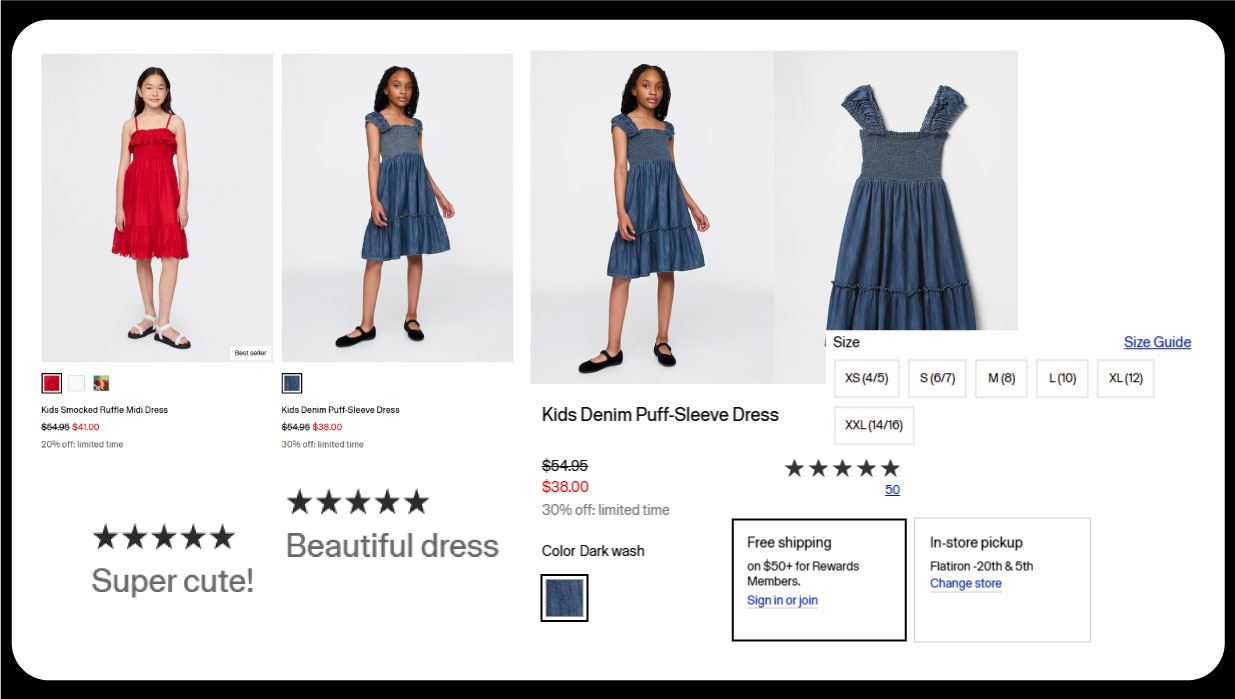Open the red Smocked Ruffle Midi Dress image
1235x699 pixels.
click(157, 207)
